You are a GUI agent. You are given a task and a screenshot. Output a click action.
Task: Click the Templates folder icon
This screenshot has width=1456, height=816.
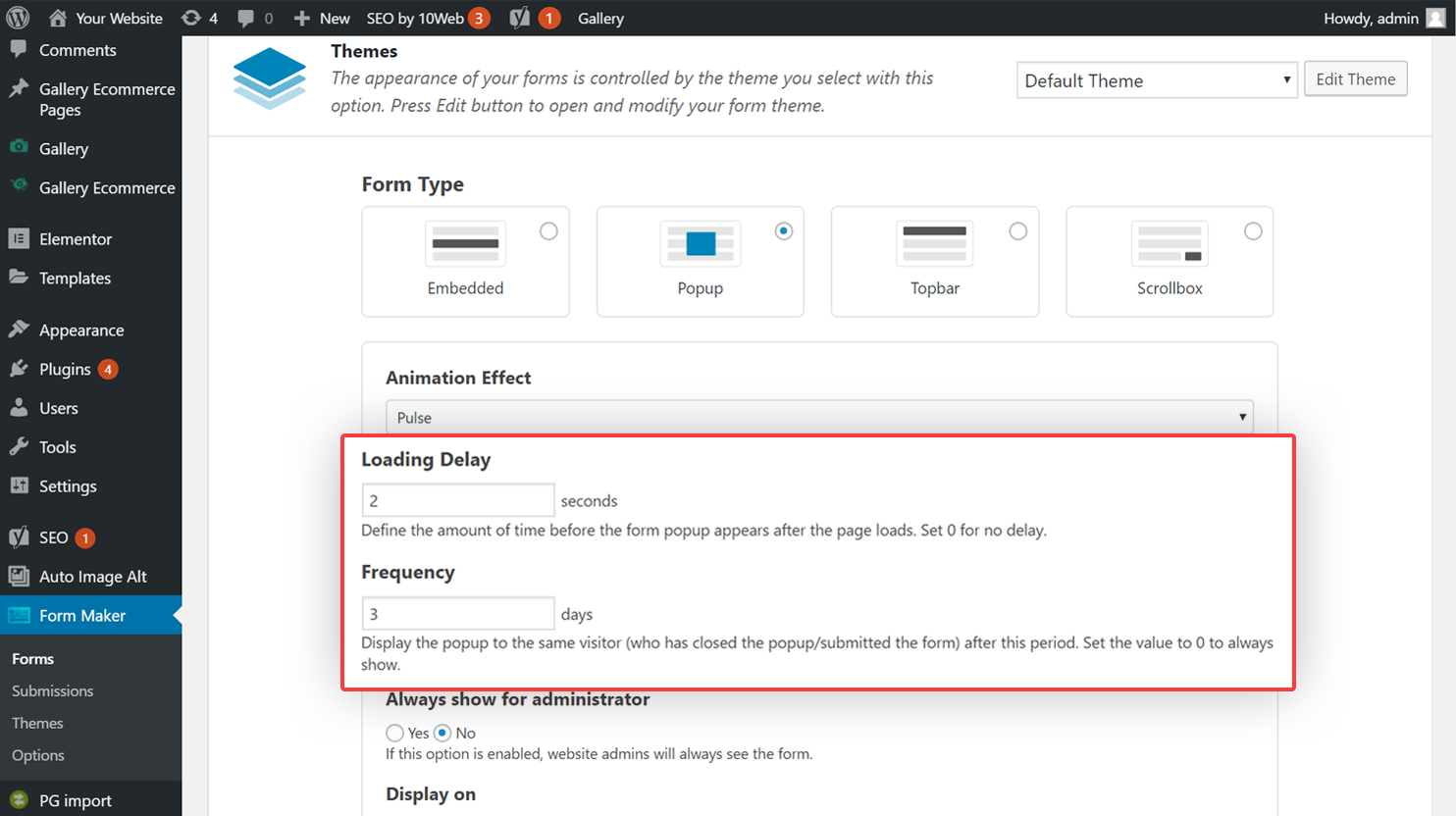click(19, 277)
